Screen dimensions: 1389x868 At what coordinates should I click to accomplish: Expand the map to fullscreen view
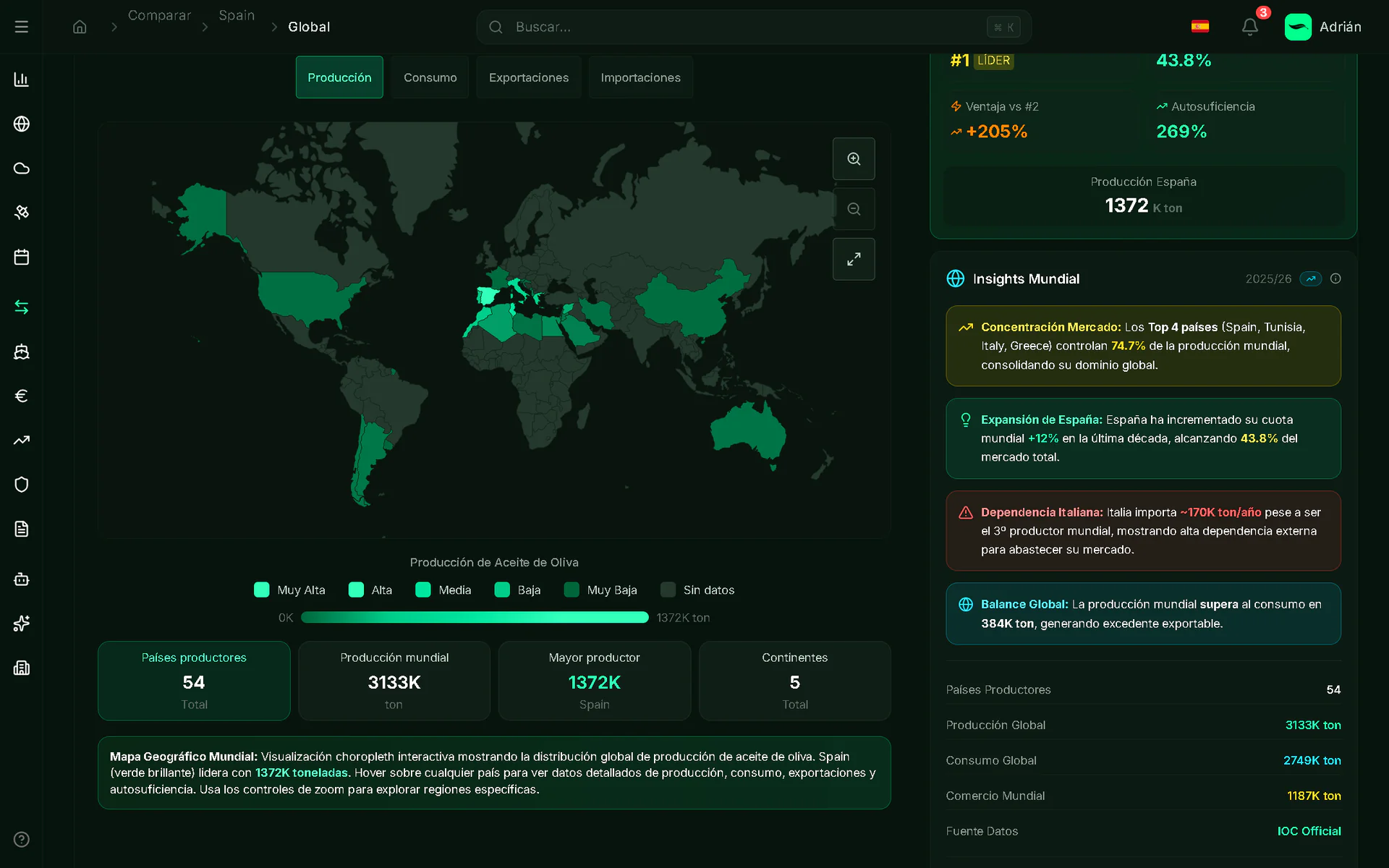[x=854, y=259]
